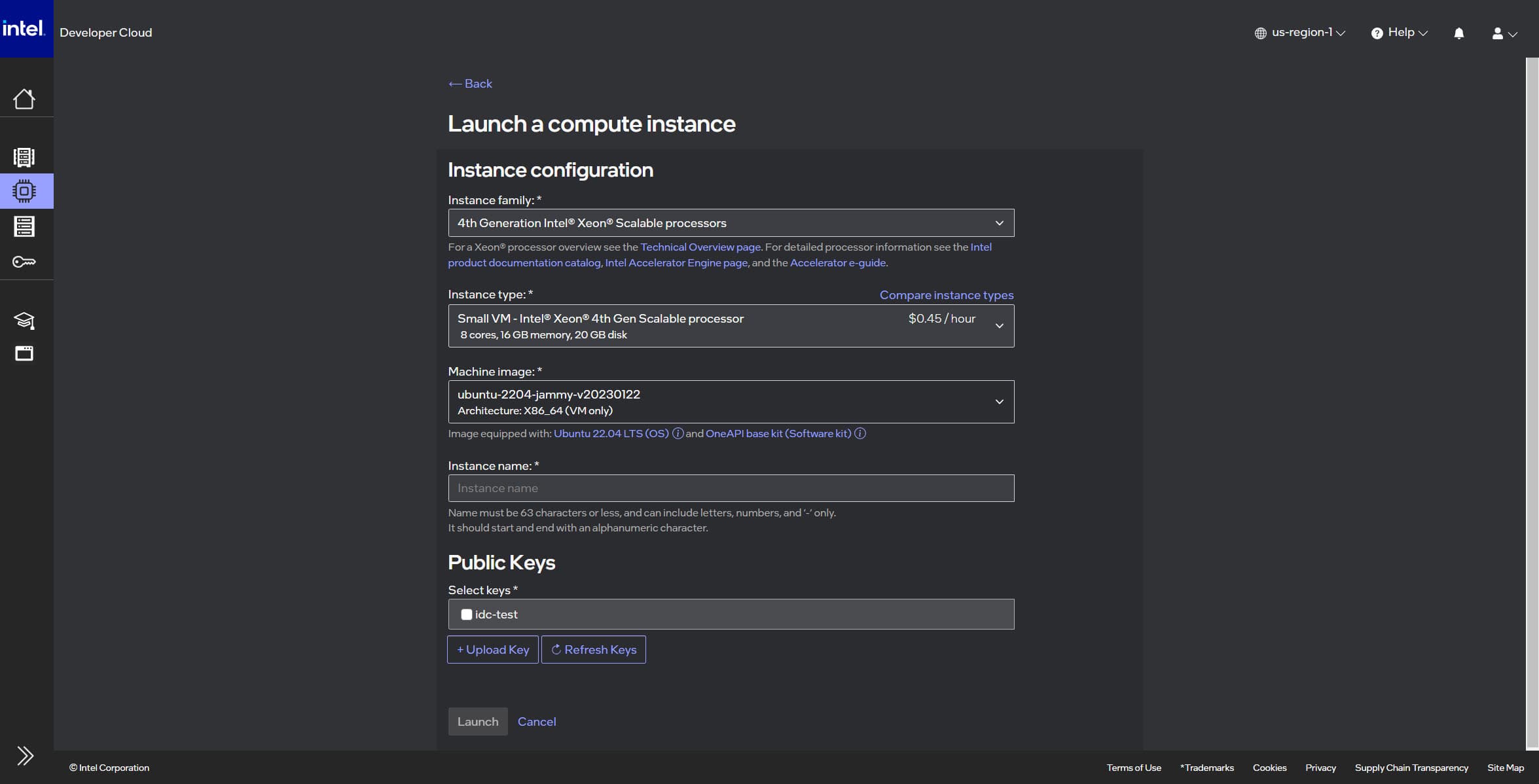Open the SSH keys sidebar icon

(24, 262)
